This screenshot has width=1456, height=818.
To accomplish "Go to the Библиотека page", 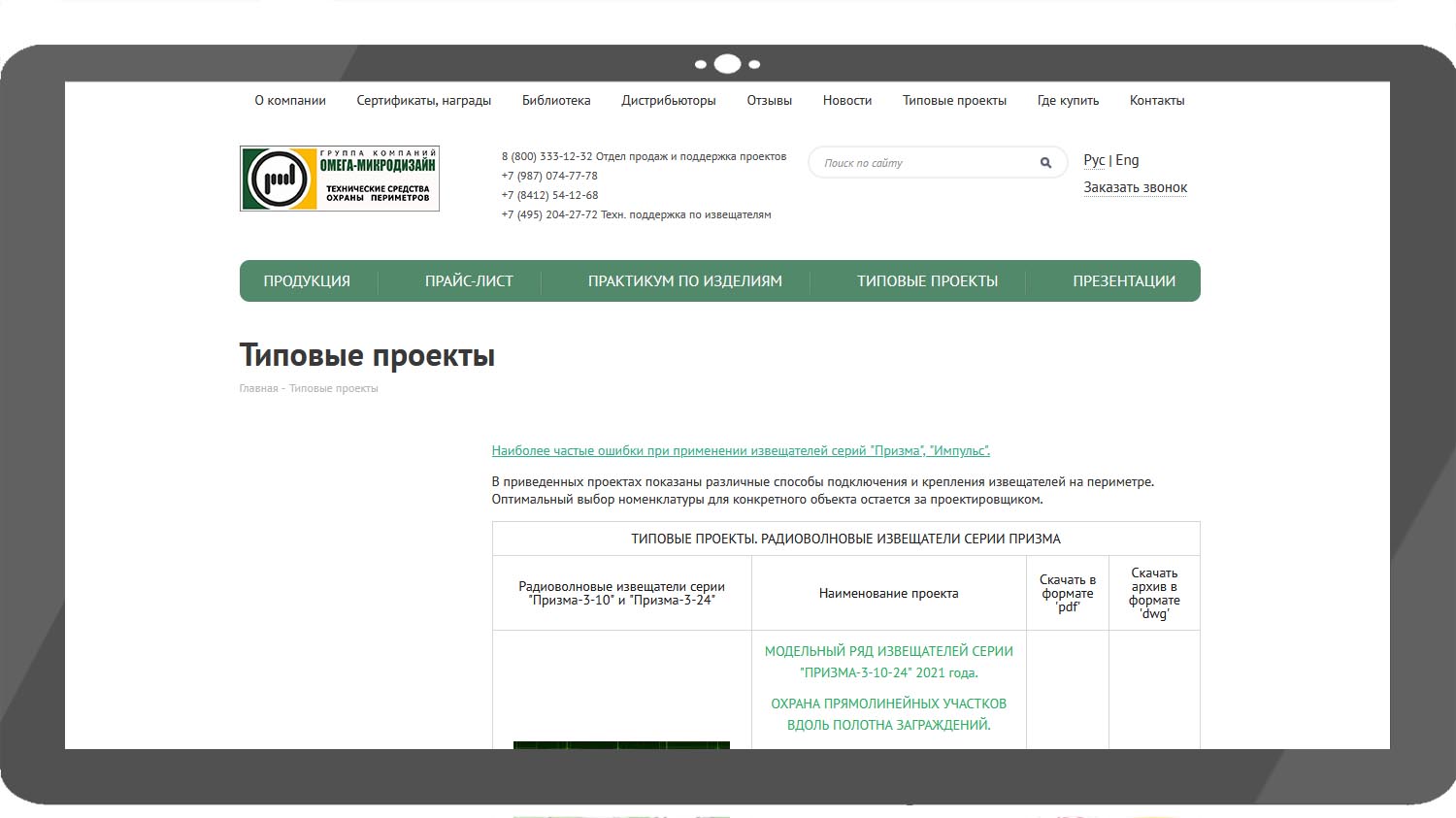I will 556,101.
